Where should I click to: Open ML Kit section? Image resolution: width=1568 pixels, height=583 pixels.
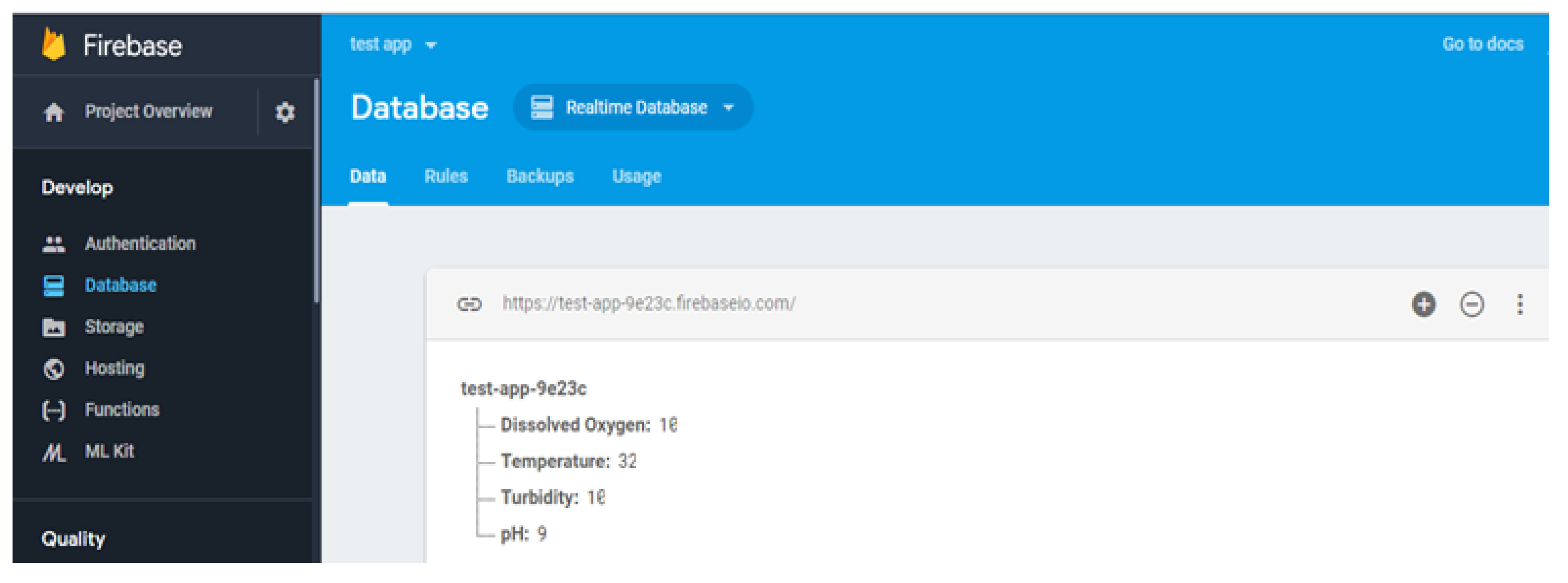(x=109, y=452)
